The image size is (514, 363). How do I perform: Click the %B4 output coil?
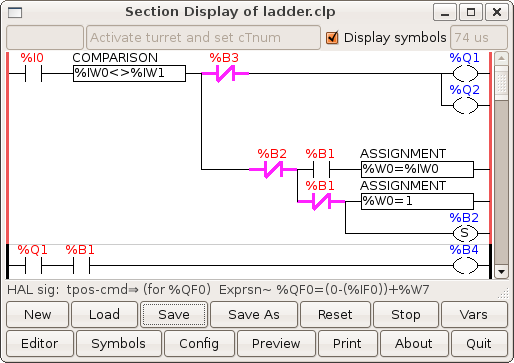pyautogui.click(x=465, y=266)
